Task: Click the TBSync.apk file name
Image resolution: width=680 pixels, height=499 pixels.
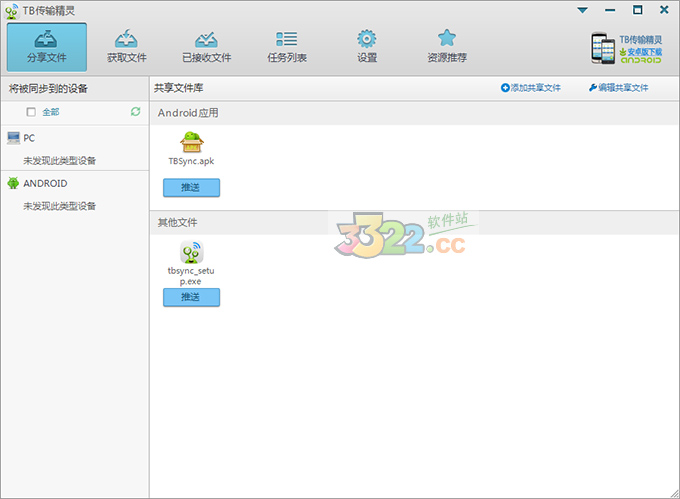Action: [x=191, y=161]
